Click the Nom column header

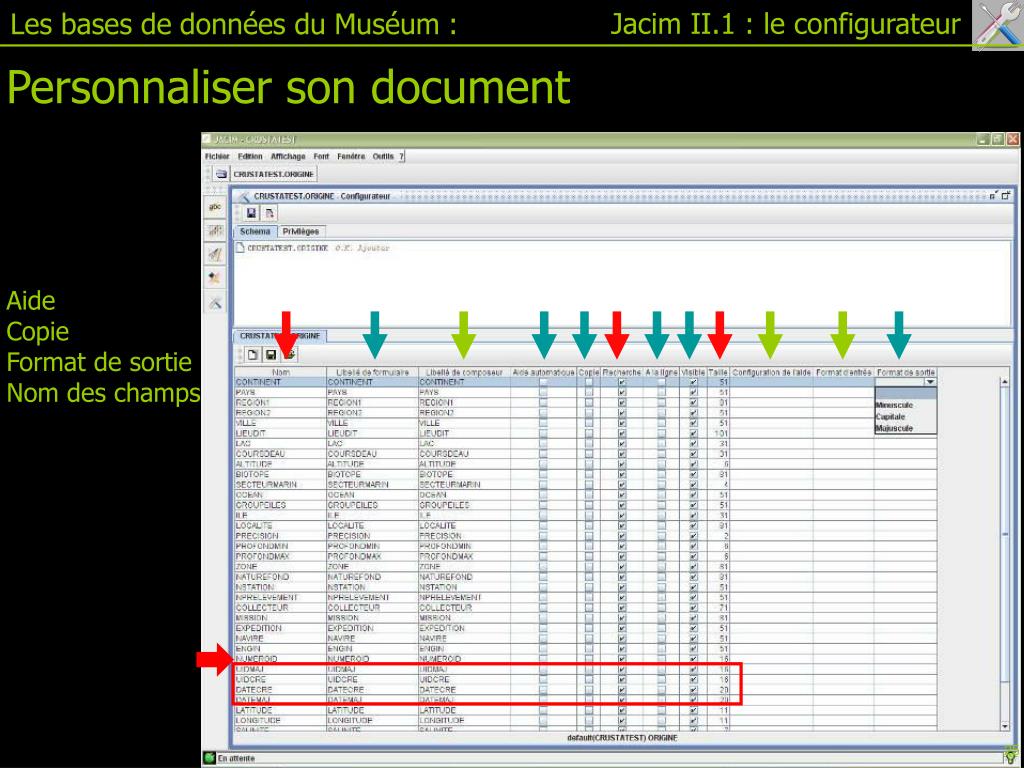[x=280, y=372]
